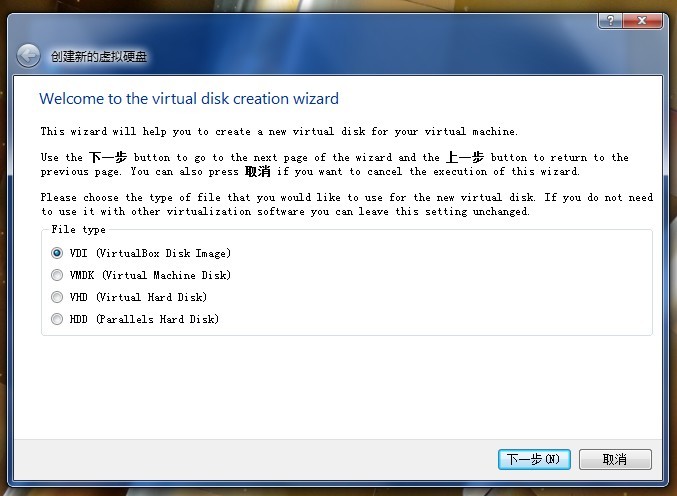
Task: Choose the VMDK radio button
Action: pos(57,275)
